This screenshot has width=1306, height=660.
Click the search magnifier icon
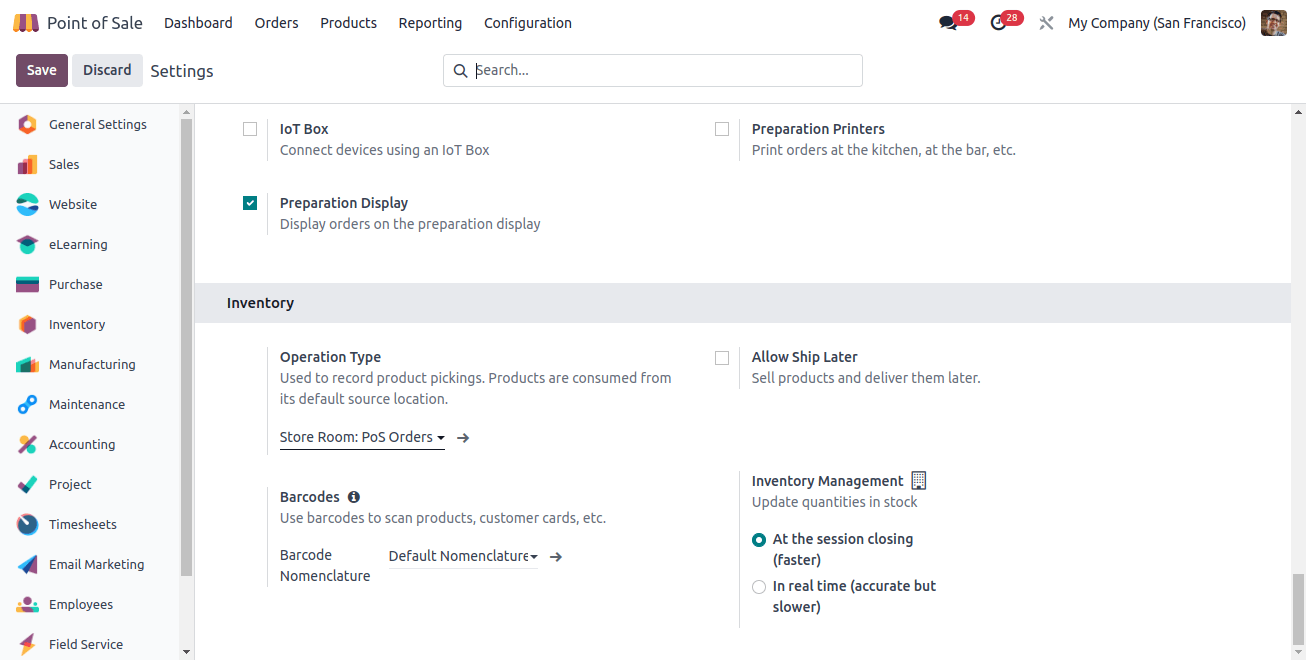[x=460, y=71]
